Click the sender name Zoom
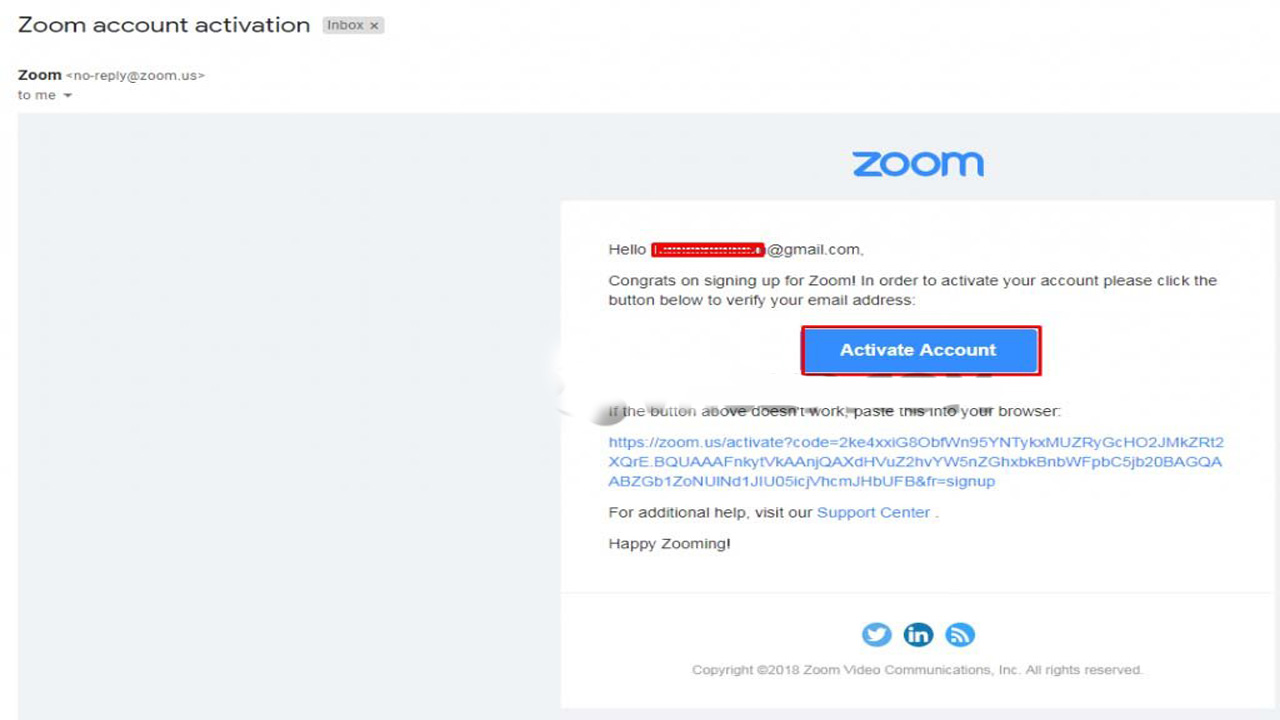 [39, 75]
